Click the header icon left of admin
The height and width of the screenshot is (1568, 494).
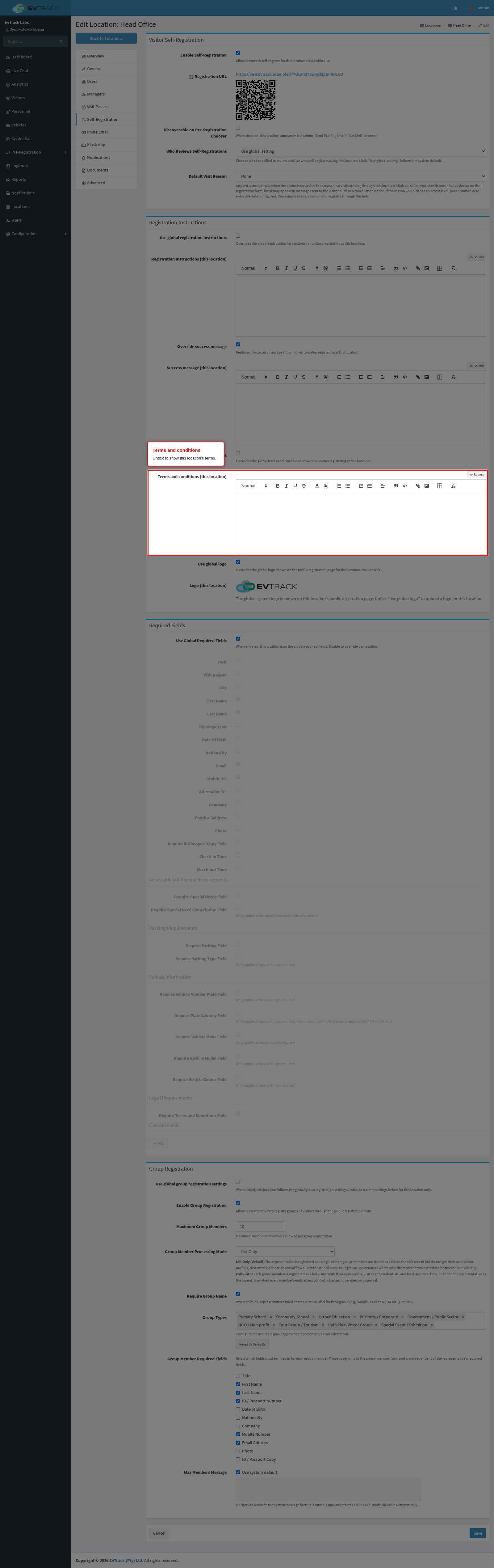[454, 9]
